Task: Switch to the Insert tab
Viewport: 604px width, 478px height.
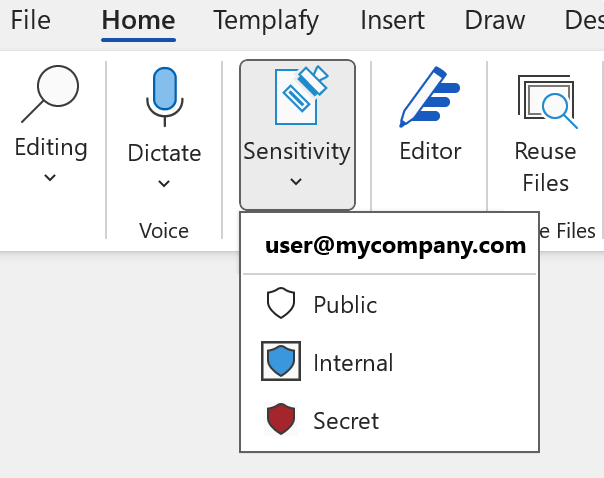Action: click(x=392, y=19)
